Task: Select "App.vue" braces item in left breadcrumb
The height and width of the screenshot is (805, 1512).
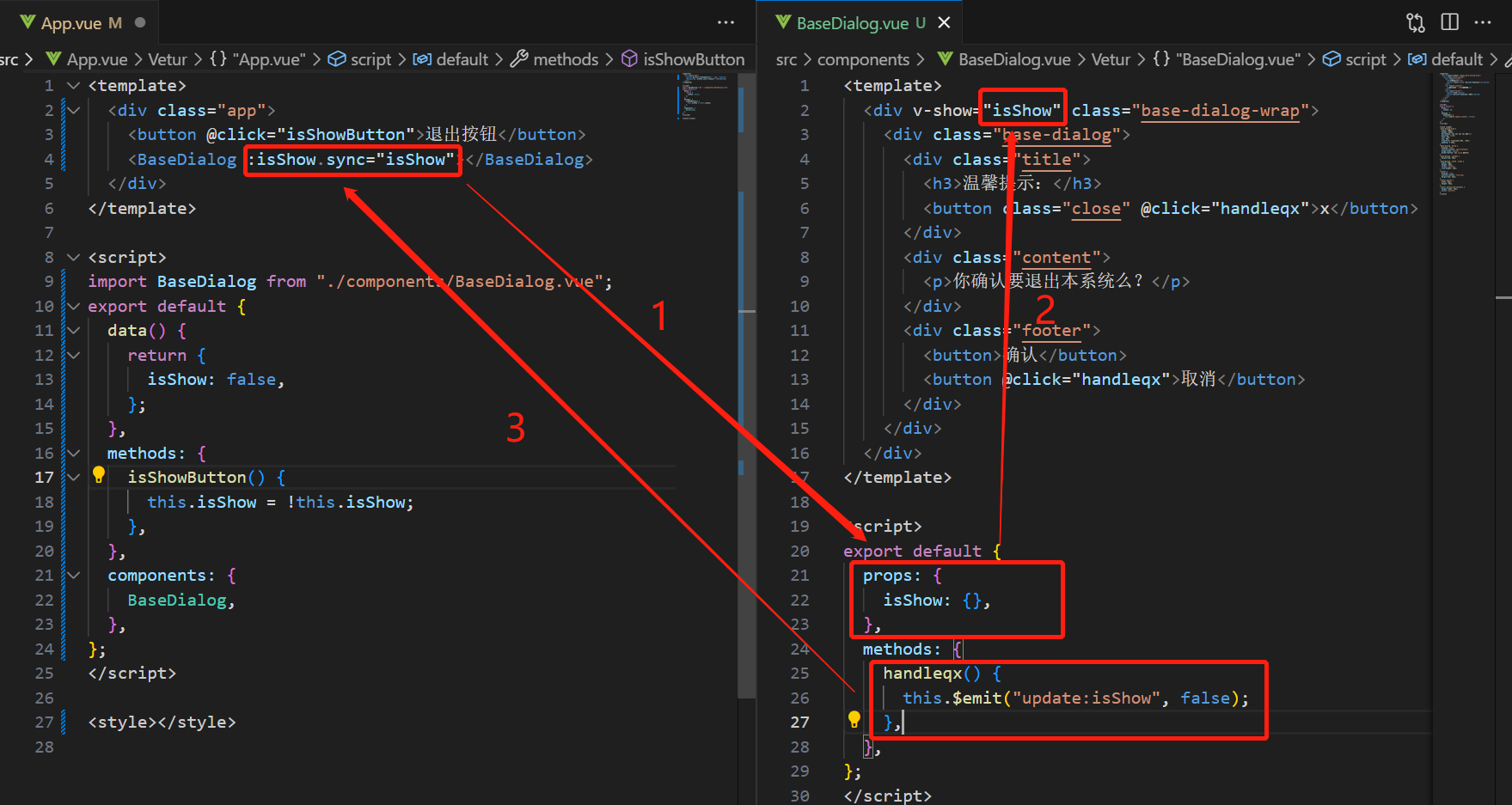Action: click(x=258, y=59)
